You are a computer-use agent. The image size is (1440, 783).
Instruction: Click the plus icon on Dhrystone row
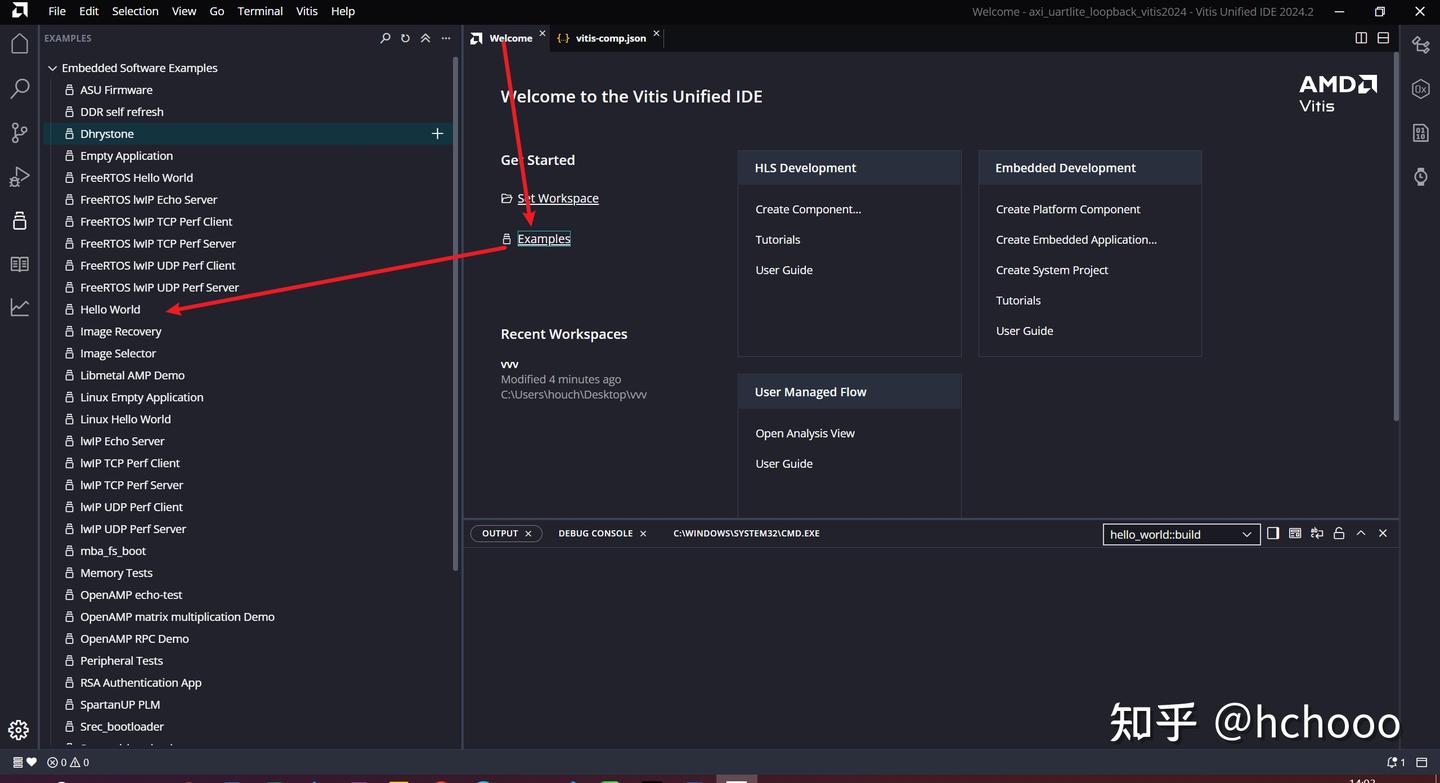(437, 133)
